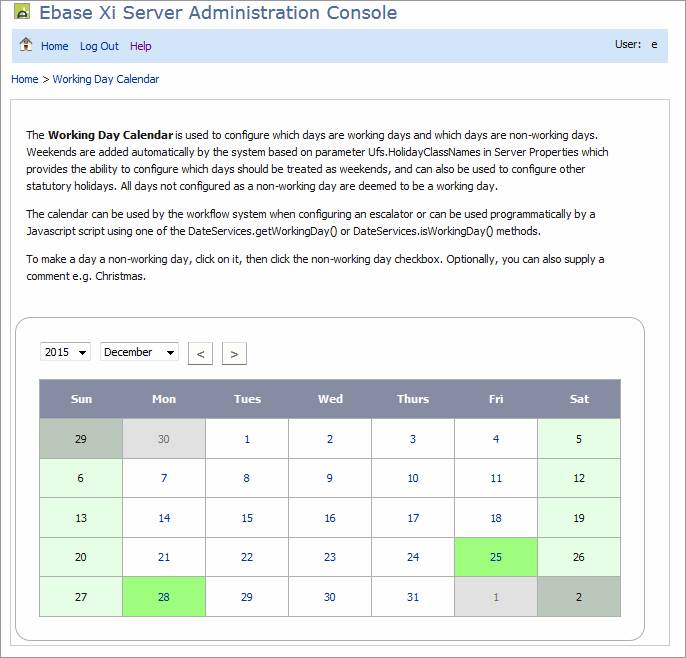Select Monday December 14
The width and height of the screenshot is (686, 658).
[164, 518]
